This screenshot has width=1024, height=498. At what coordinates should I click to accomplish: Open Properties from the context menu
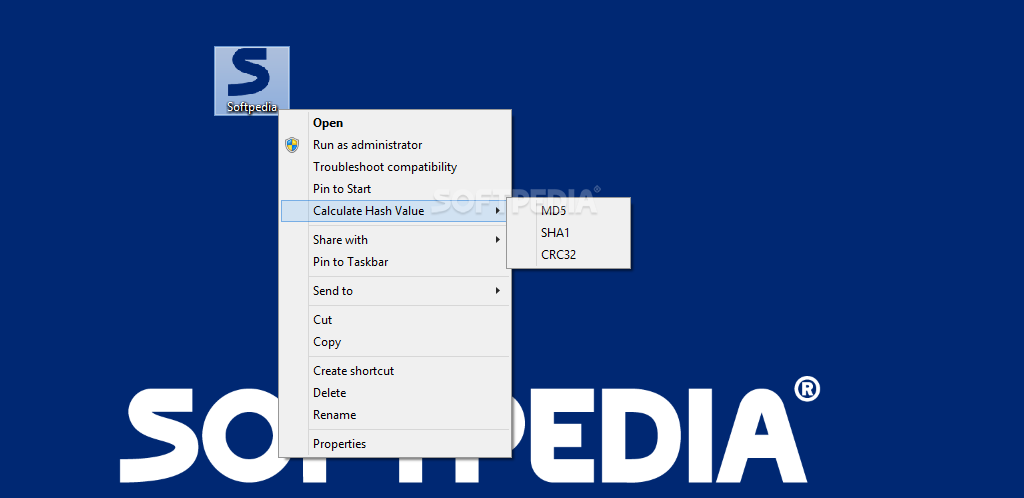[x=395, y=444]
